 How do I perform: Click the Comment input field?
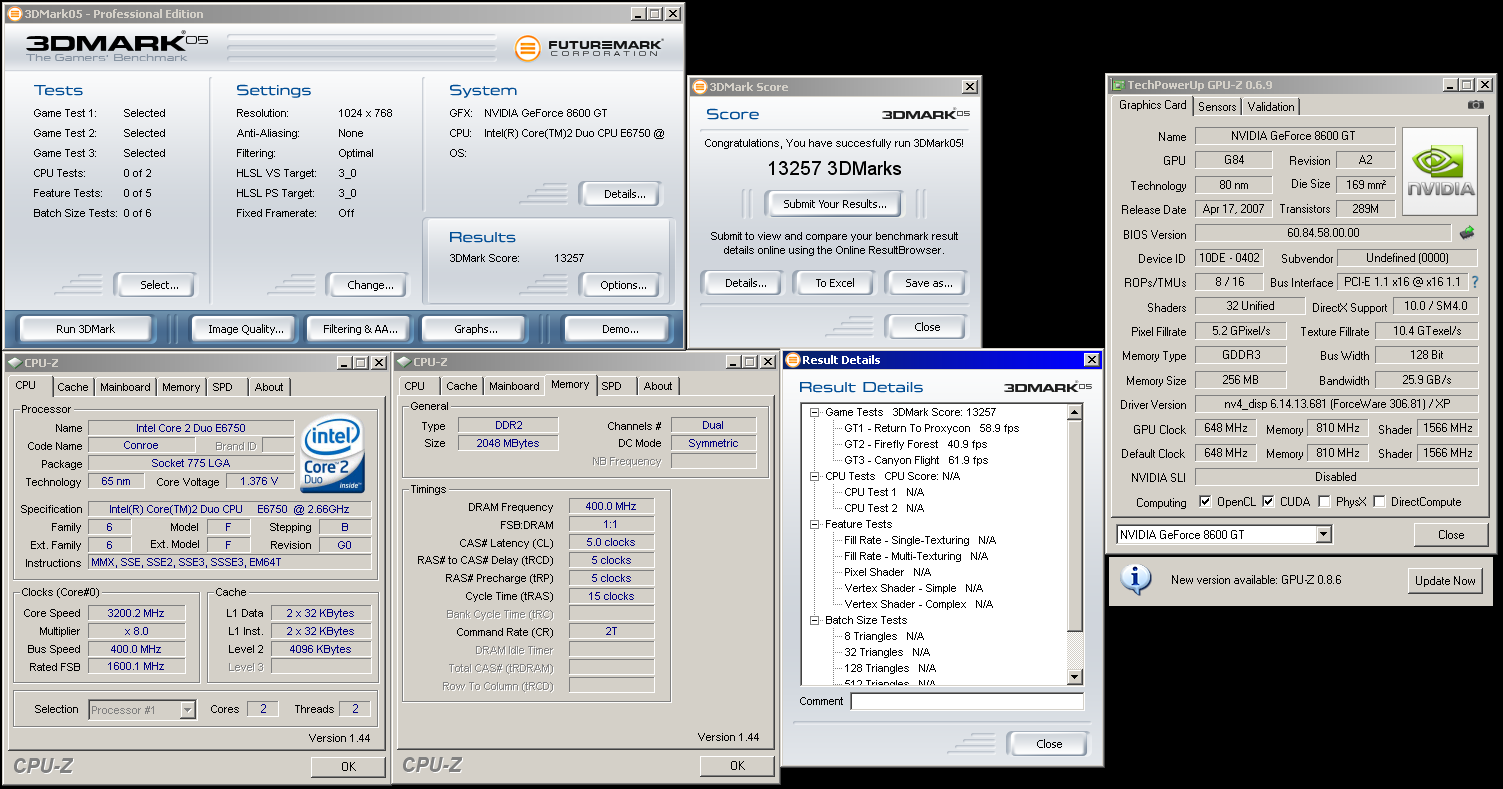(x=966, y=702)
